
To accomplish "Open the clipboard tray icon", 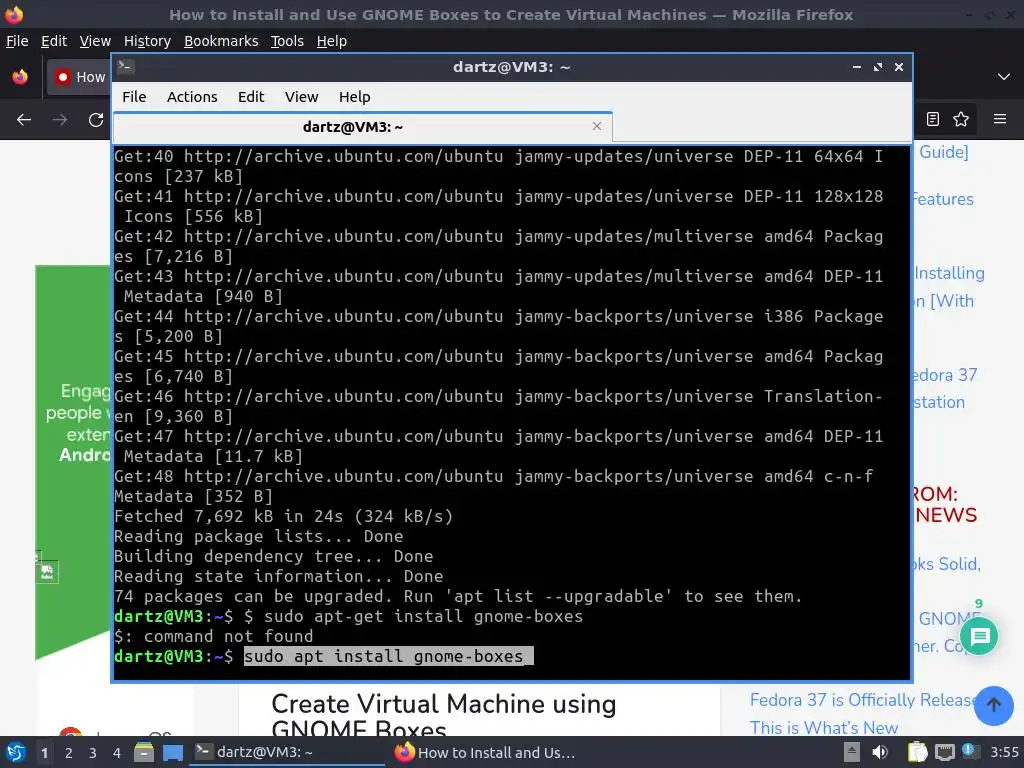I will click(x=917, y=752).
